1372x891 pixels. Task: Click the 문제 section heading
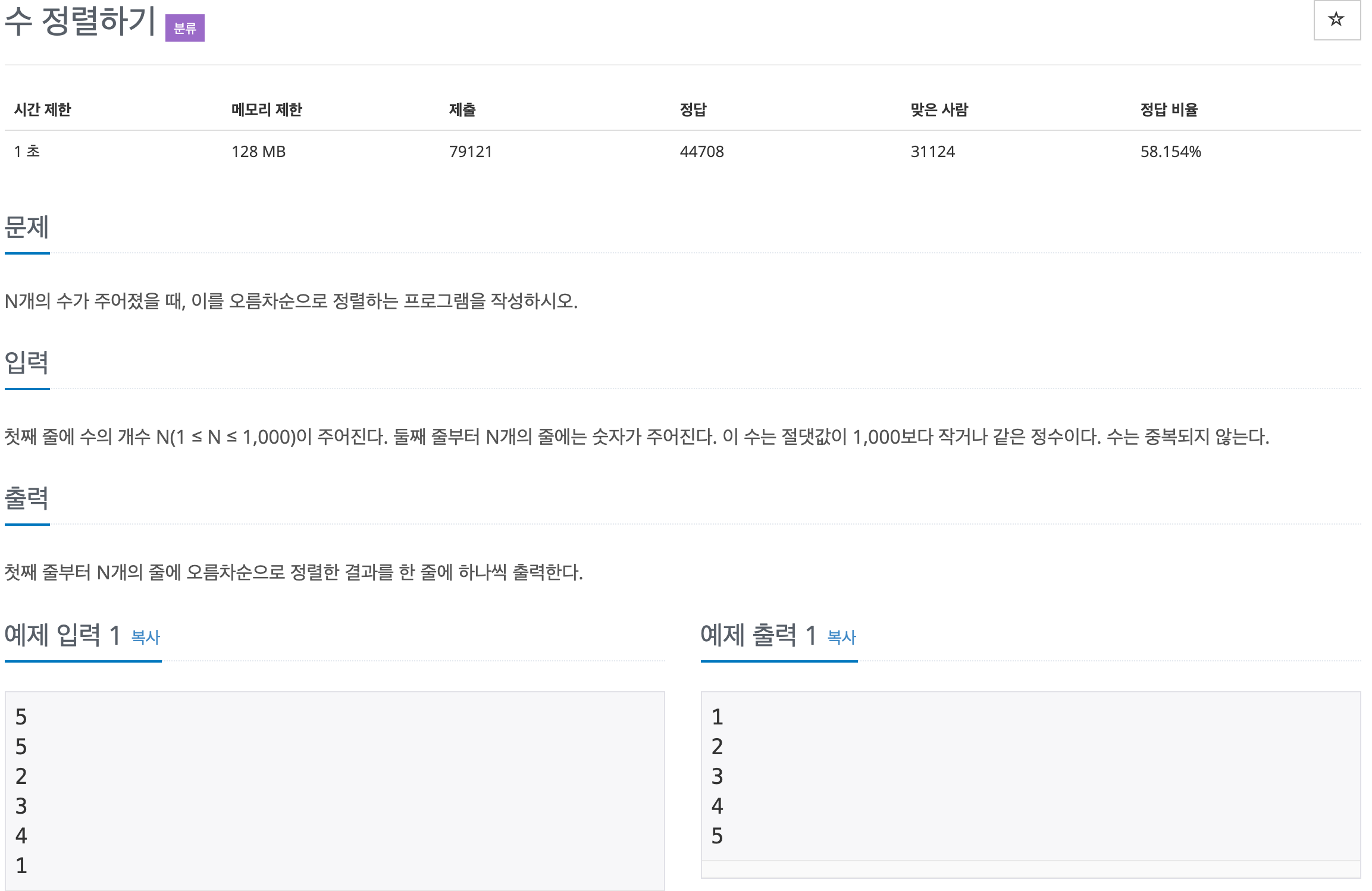click(27, 227)
